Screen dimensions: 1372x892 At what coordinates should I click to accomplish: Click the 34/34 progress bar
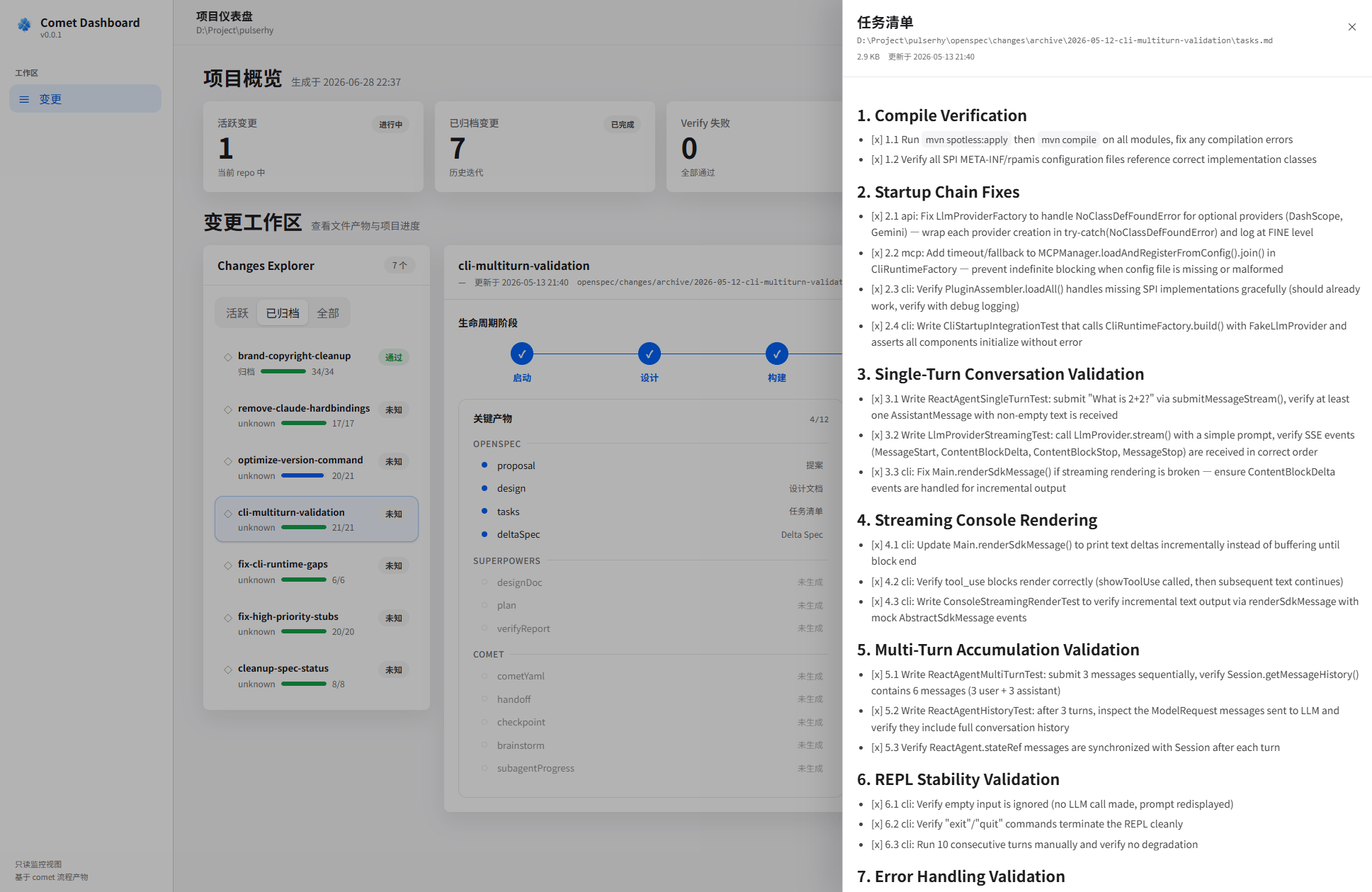coord(283,371)
